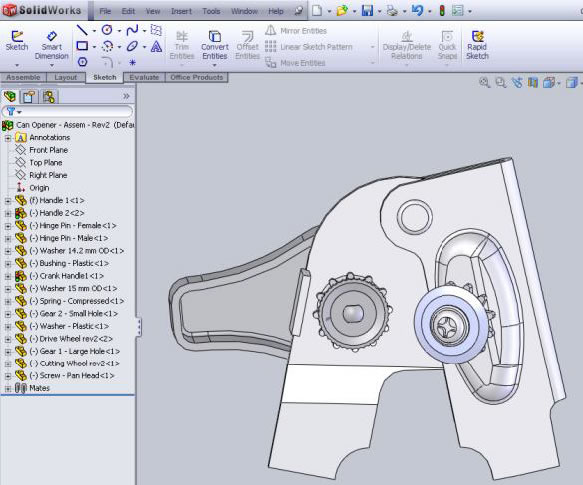Click the Options icon in top toolbar
Screen dimensions: 583x485
(x=458, y=10)
